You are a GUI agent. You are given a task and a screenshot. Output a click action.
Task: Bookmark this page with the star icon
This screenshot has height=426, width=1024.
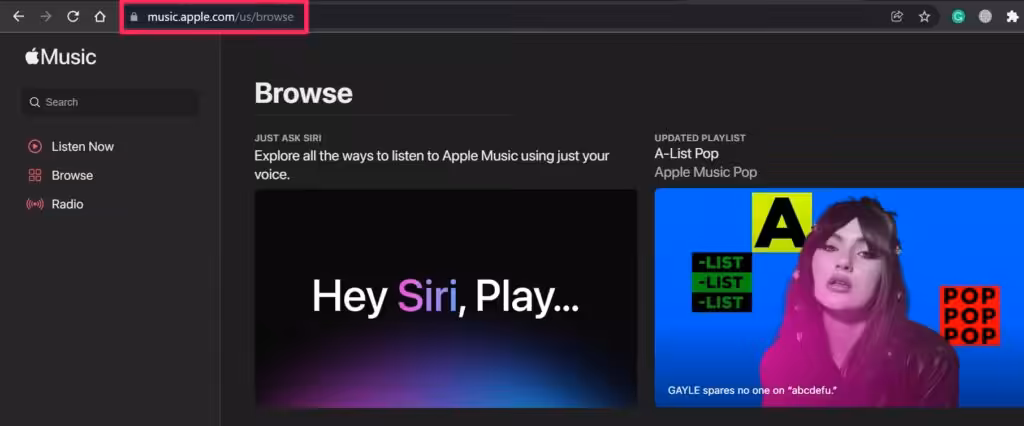click(x=925, y=17)
